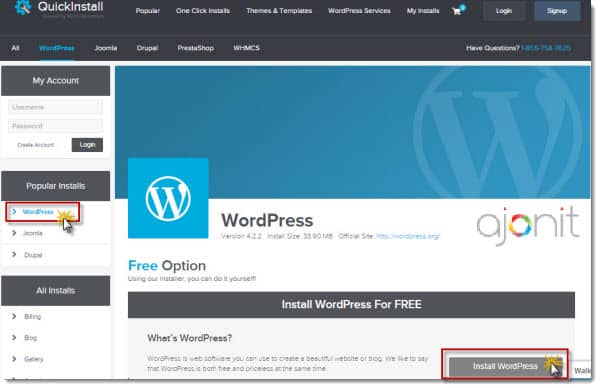Screen dimensions: 600x388
Task: Expand the WordPress chevron in Popular Installs
Action: coord(14,212)
